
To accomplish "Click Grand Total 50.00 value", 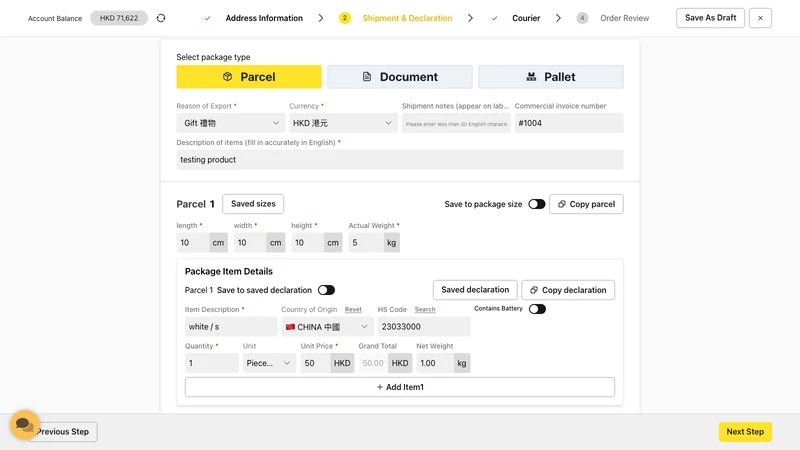I will click(x=373, y=363).
